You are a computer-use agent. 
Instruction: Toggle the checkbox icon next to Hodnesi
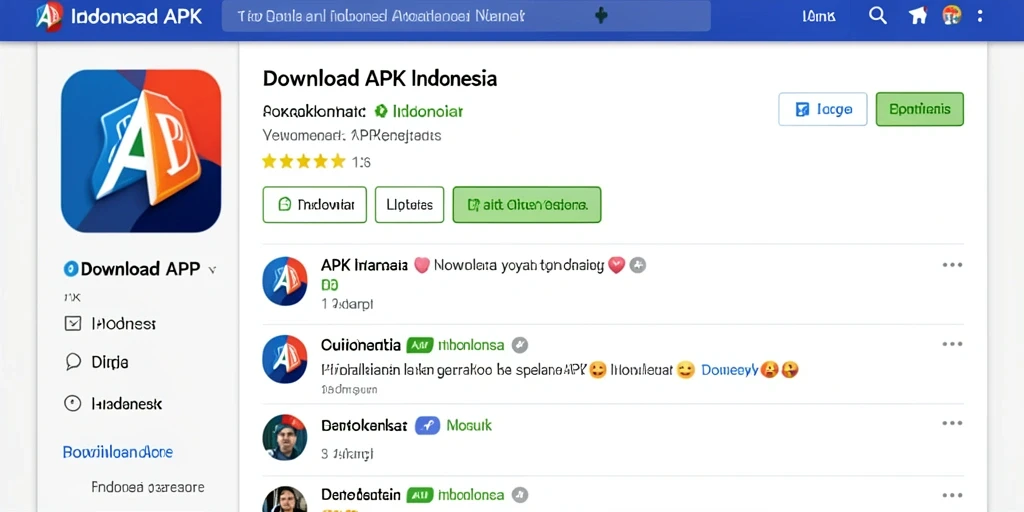tap(72, 323)
